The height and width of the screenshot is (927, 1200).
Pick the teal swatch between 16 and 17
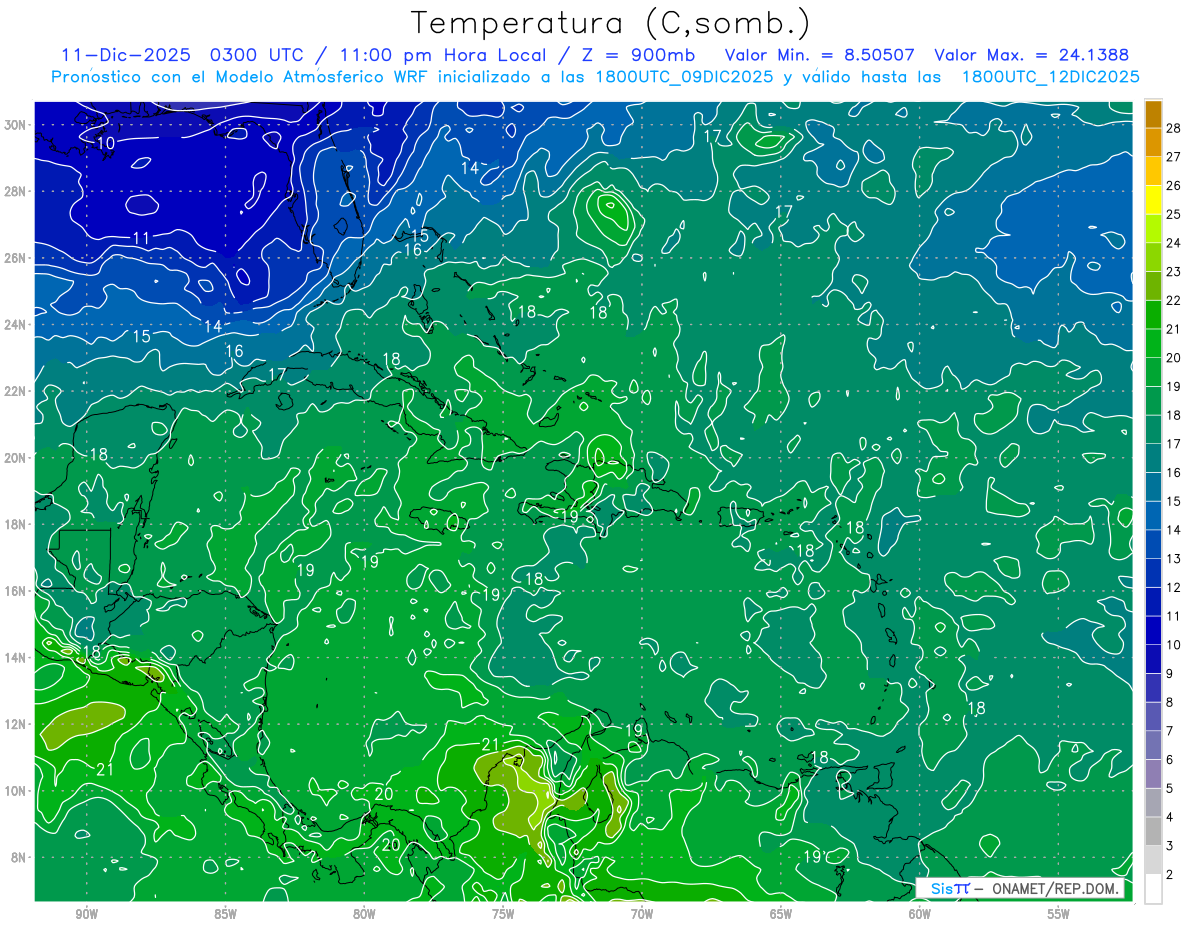(1153, 459)
